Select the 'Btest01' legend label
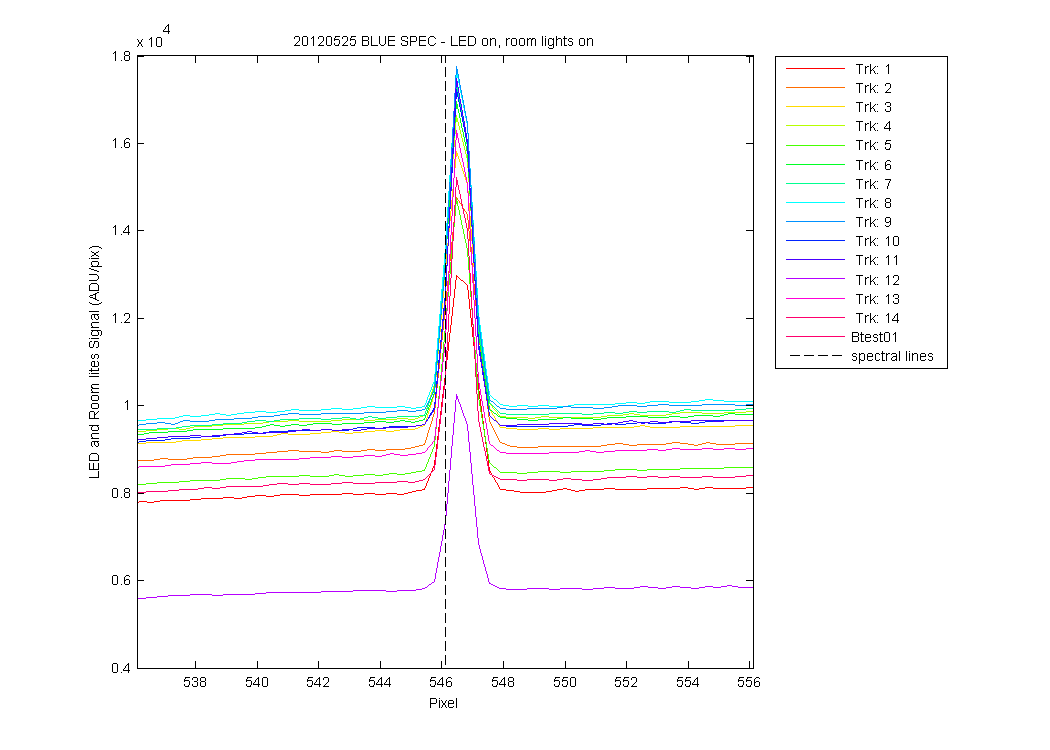1050x750 pixels. [x=875, y=337]
